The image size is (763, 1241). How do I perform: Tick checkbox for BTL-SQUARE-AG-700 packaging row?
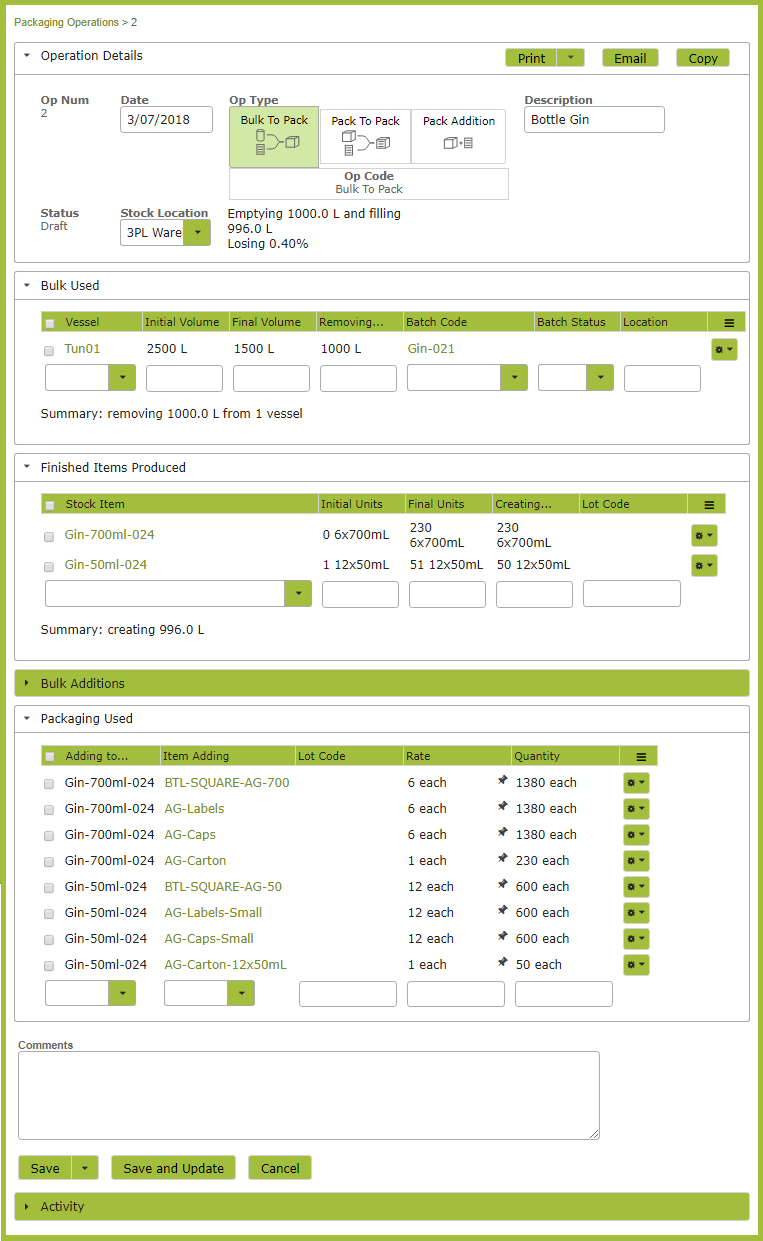[49, 785]
